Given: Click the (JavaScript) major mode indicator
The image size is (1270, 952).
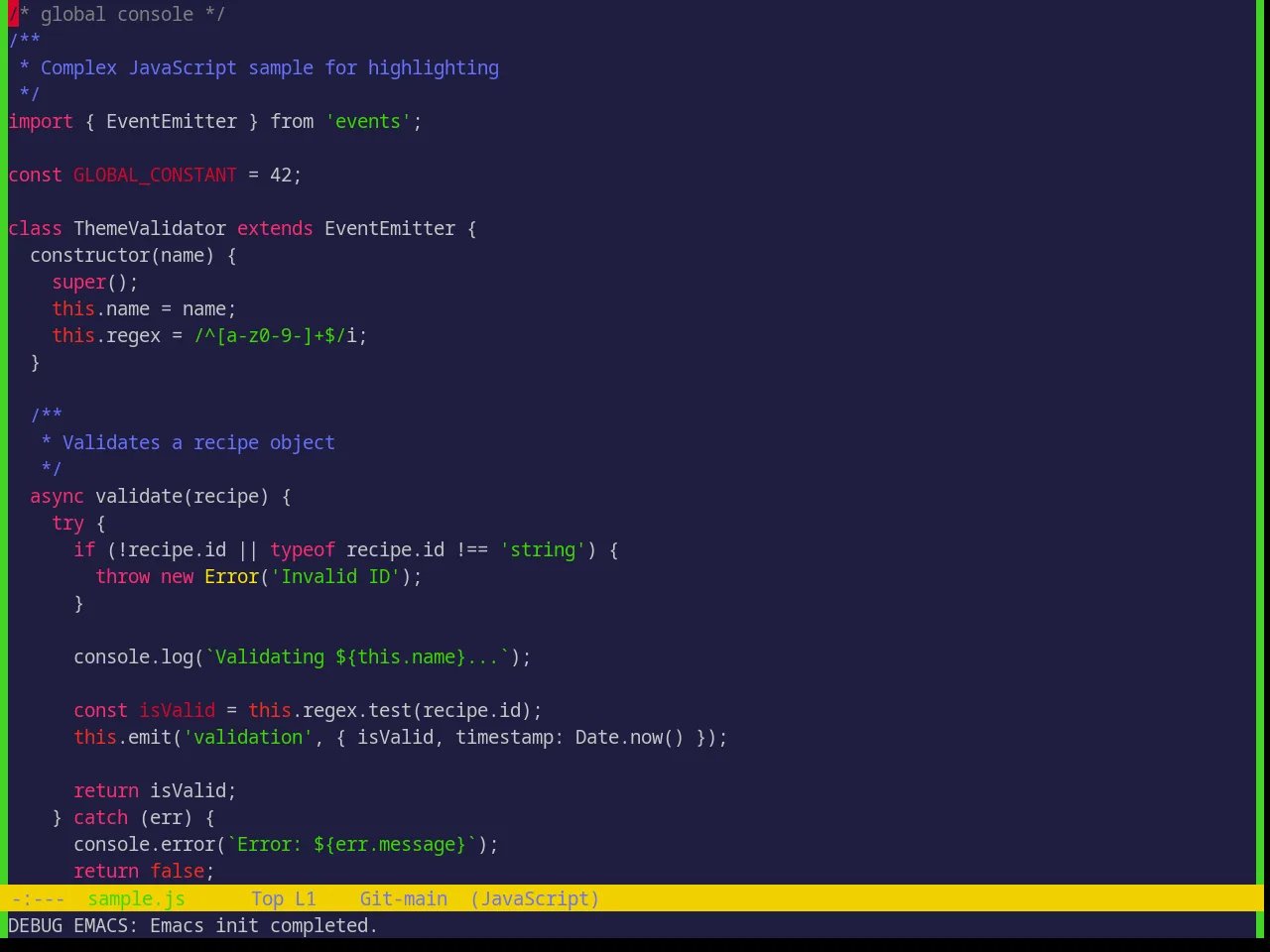Looking at the screenshot, I should 535,898.
